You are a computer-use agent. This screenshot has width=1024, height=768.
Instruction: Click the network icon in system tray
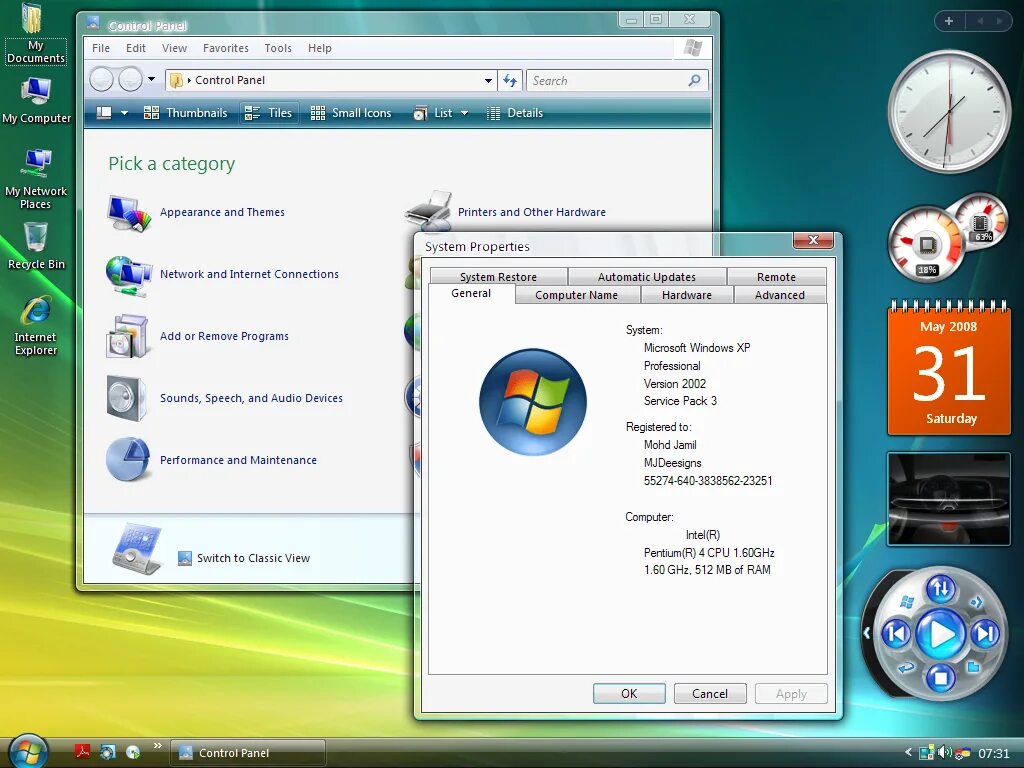click(x=926, y=752)
